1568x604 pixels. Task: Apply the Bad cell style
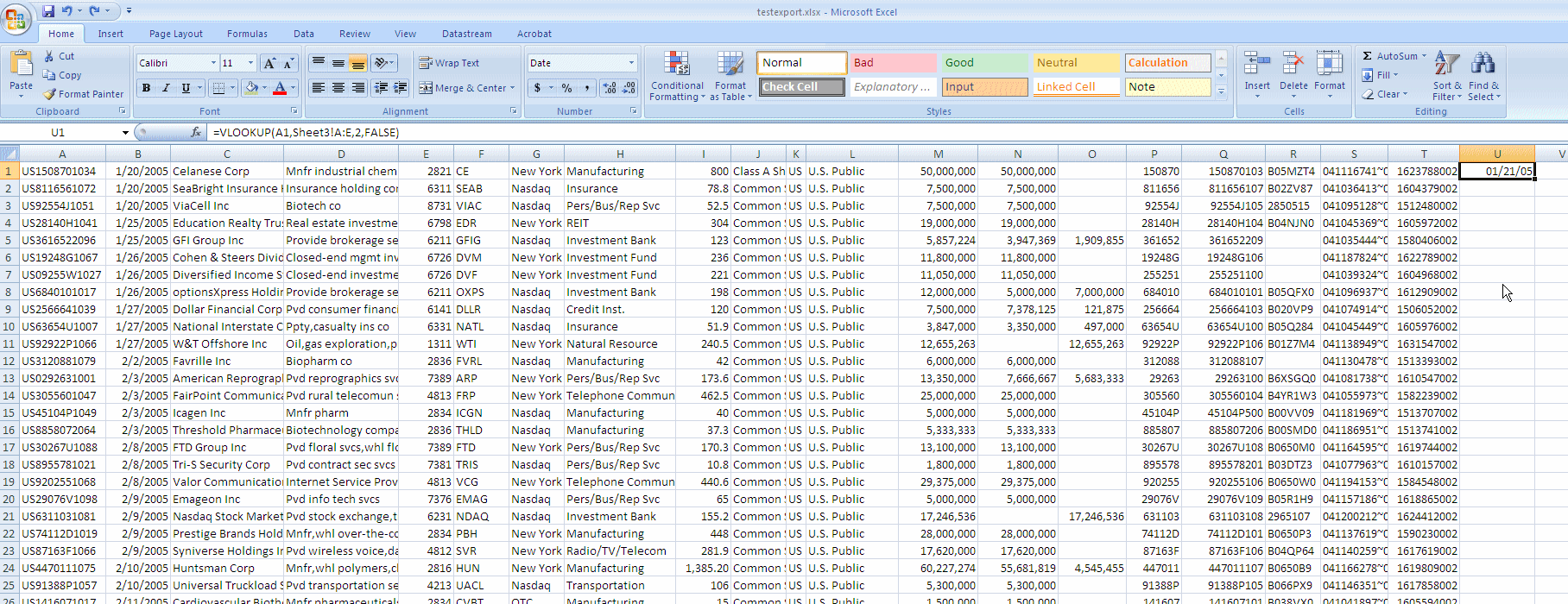(893, 63)
